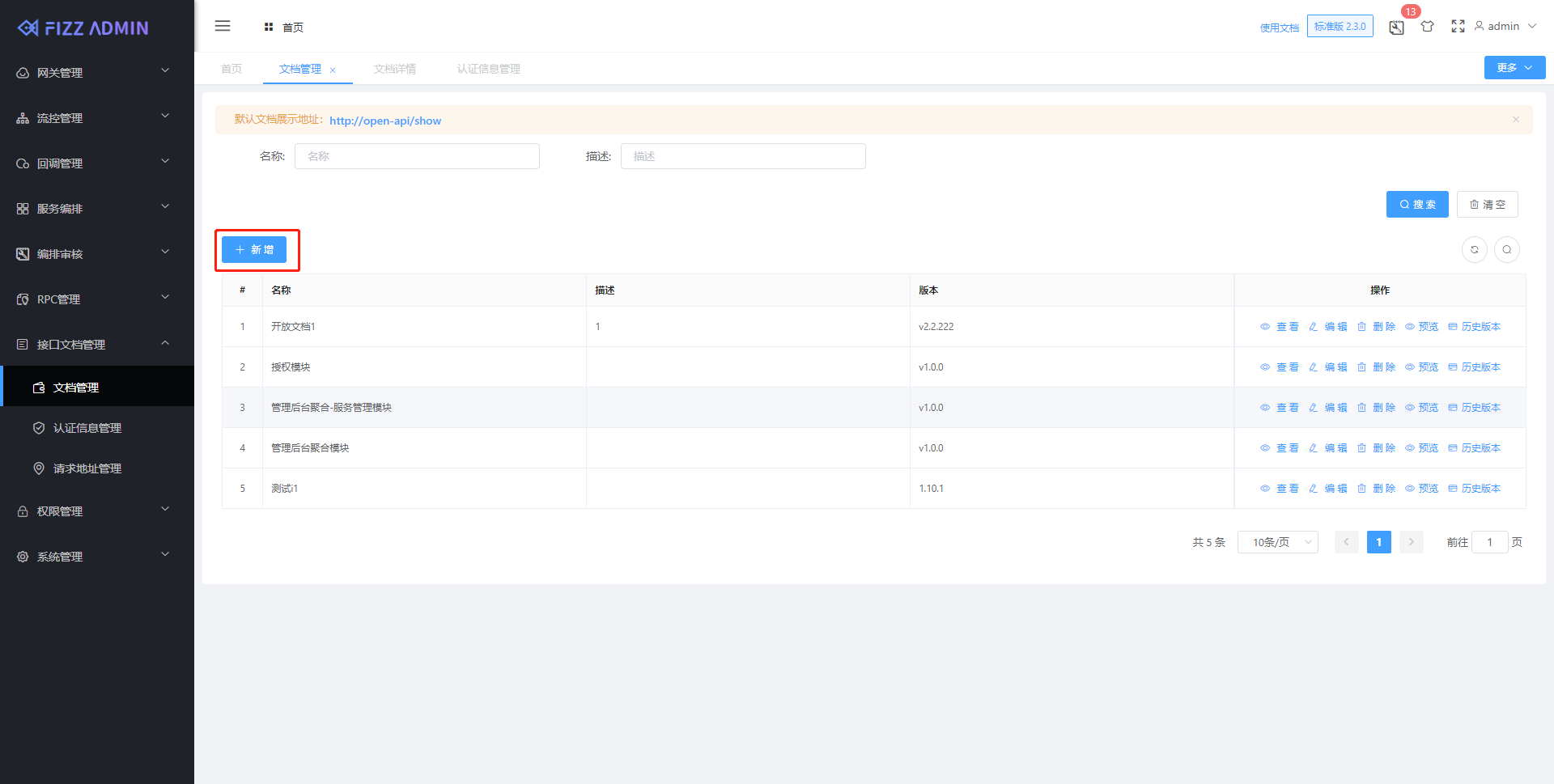The height and width of the screenshot is (784, 1554).
Task: Click the theme shirt icon
Action: 1427,27
